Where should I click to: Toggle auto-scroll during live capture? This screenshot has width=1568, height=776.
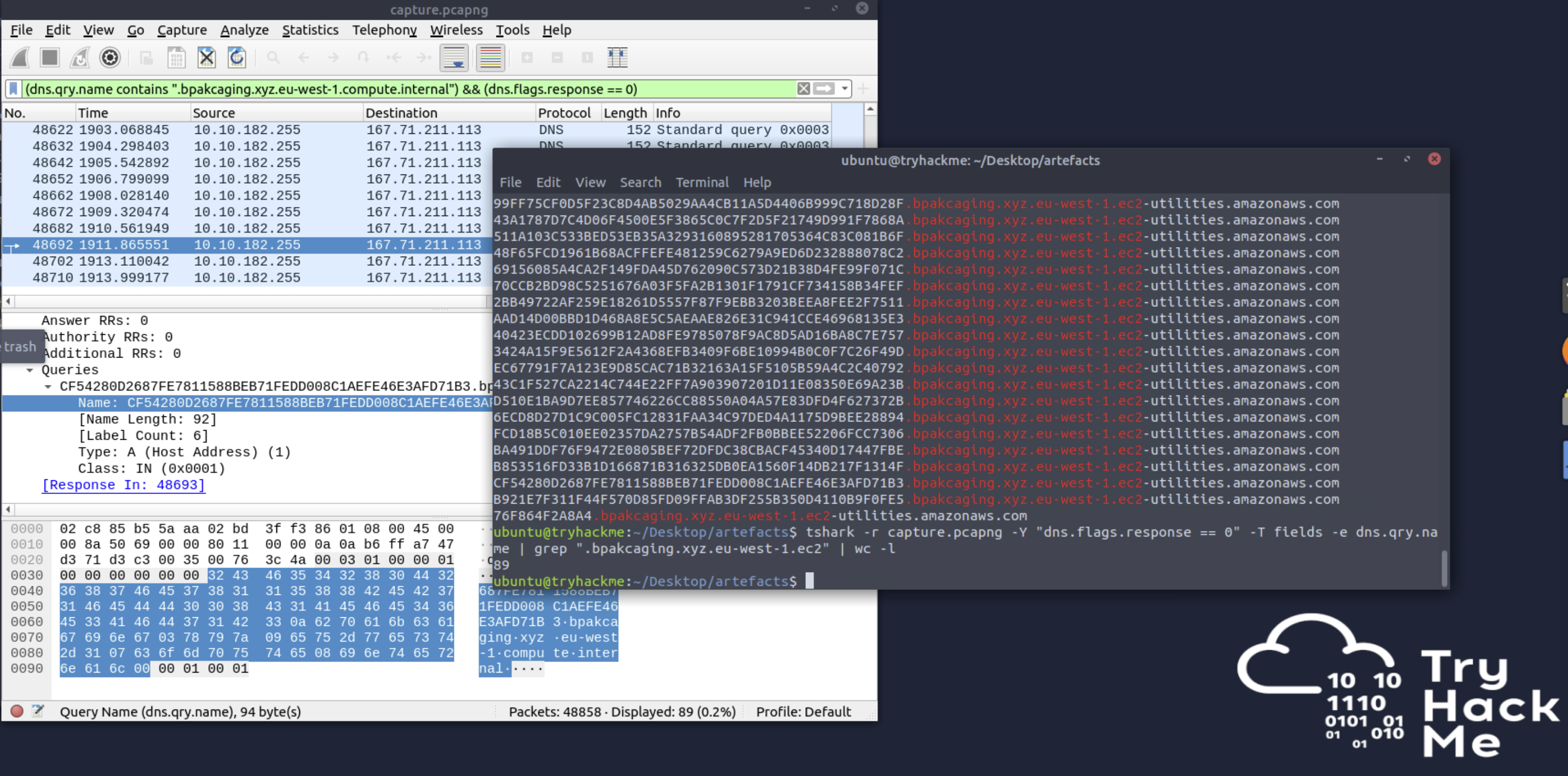454,58
